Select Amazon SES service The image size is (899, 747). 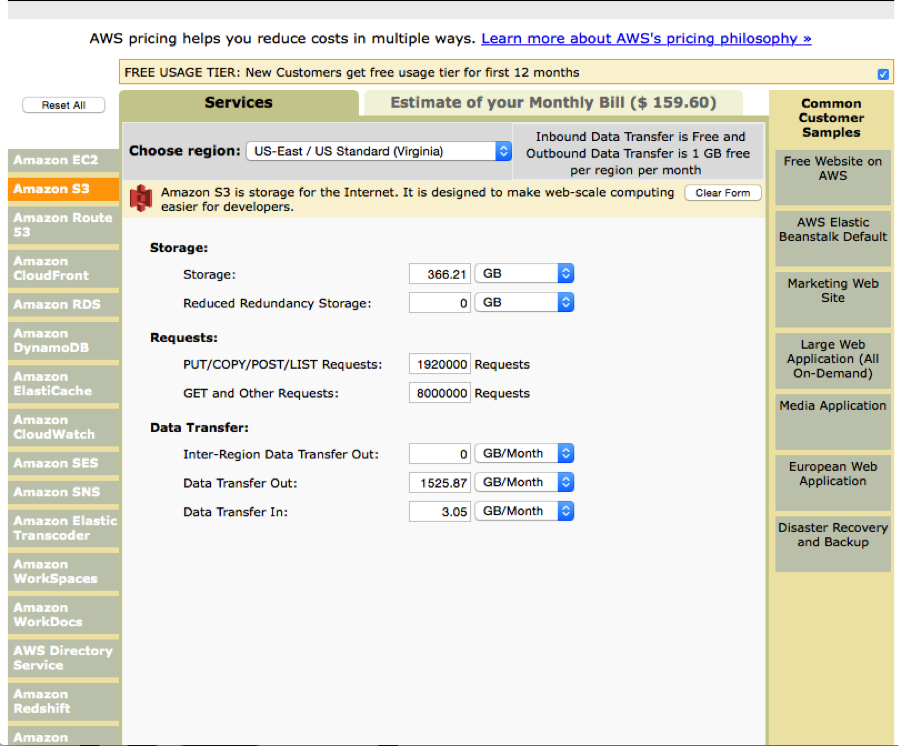(64, 463)
